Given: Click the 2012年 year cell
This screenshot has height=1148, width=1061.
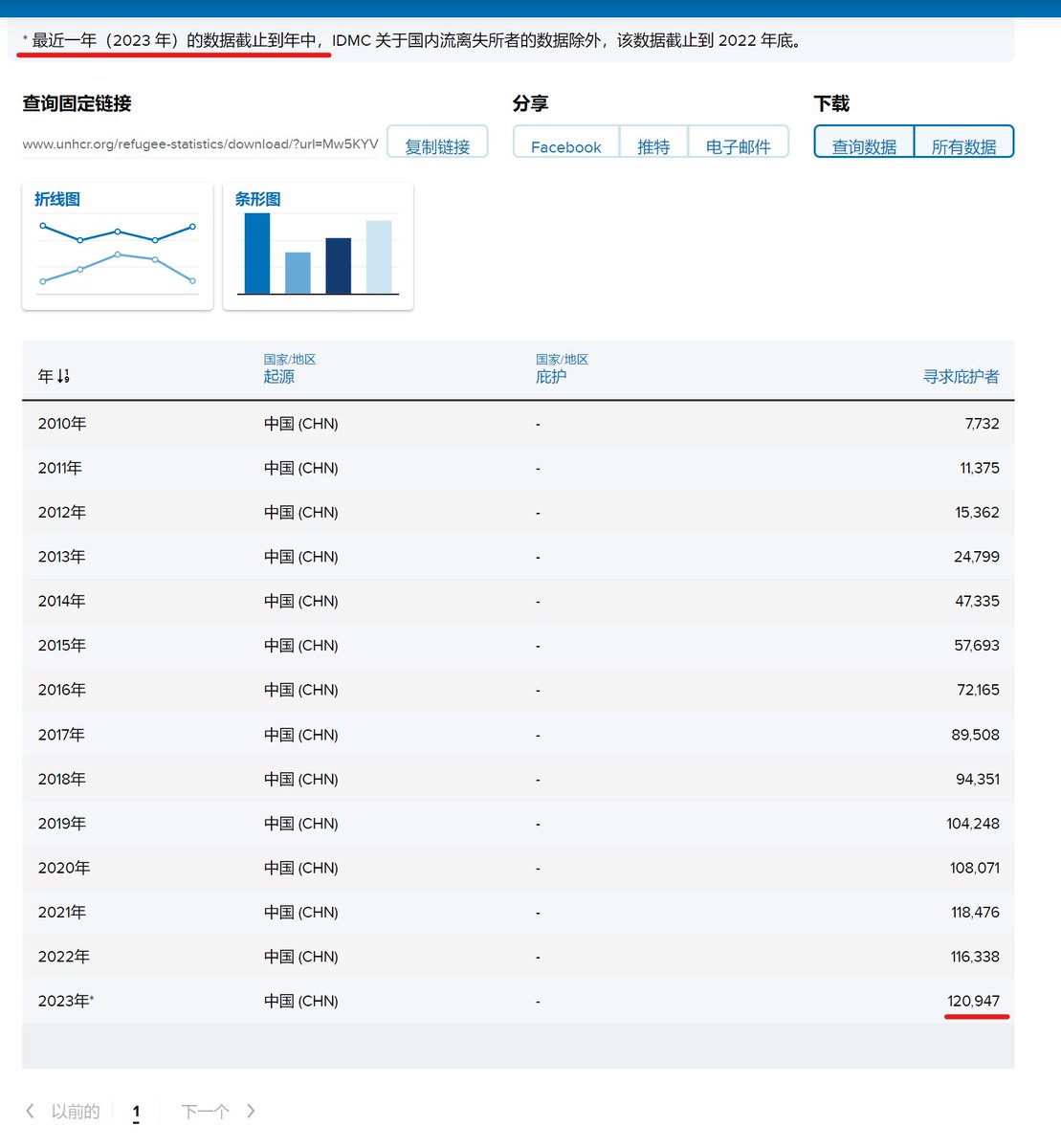Looking at the screenshot, I should [62, 512].
